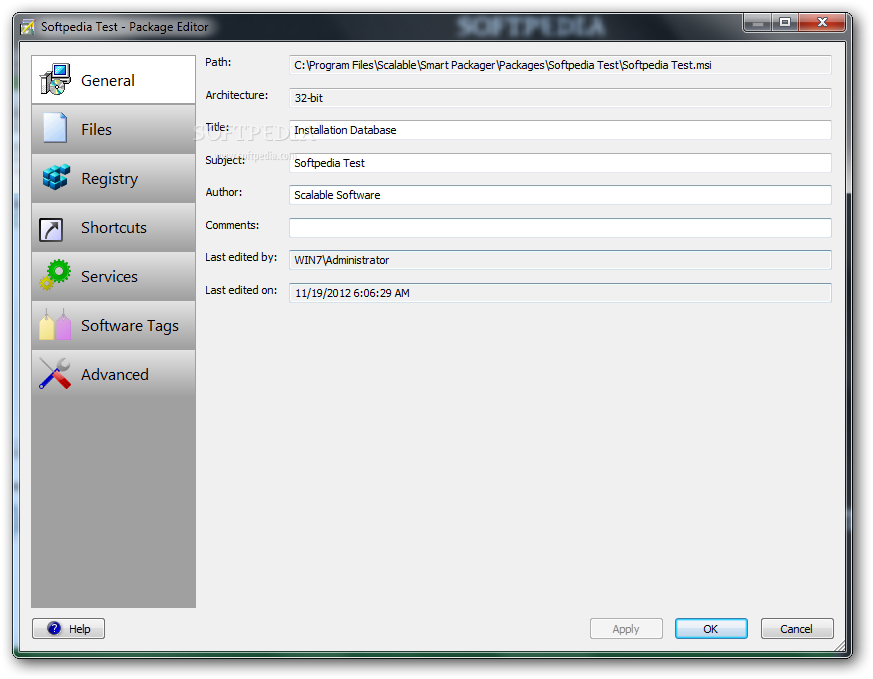This screenshot has width=873, height=679.
Task: Switch to the Files tab
Action: pos(114,129)
